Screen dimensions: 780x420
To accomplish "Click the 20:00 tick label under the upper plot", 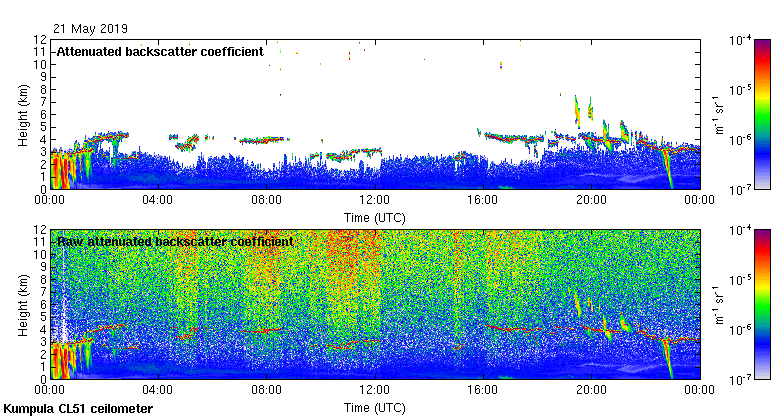I will (x=591, y=200).
